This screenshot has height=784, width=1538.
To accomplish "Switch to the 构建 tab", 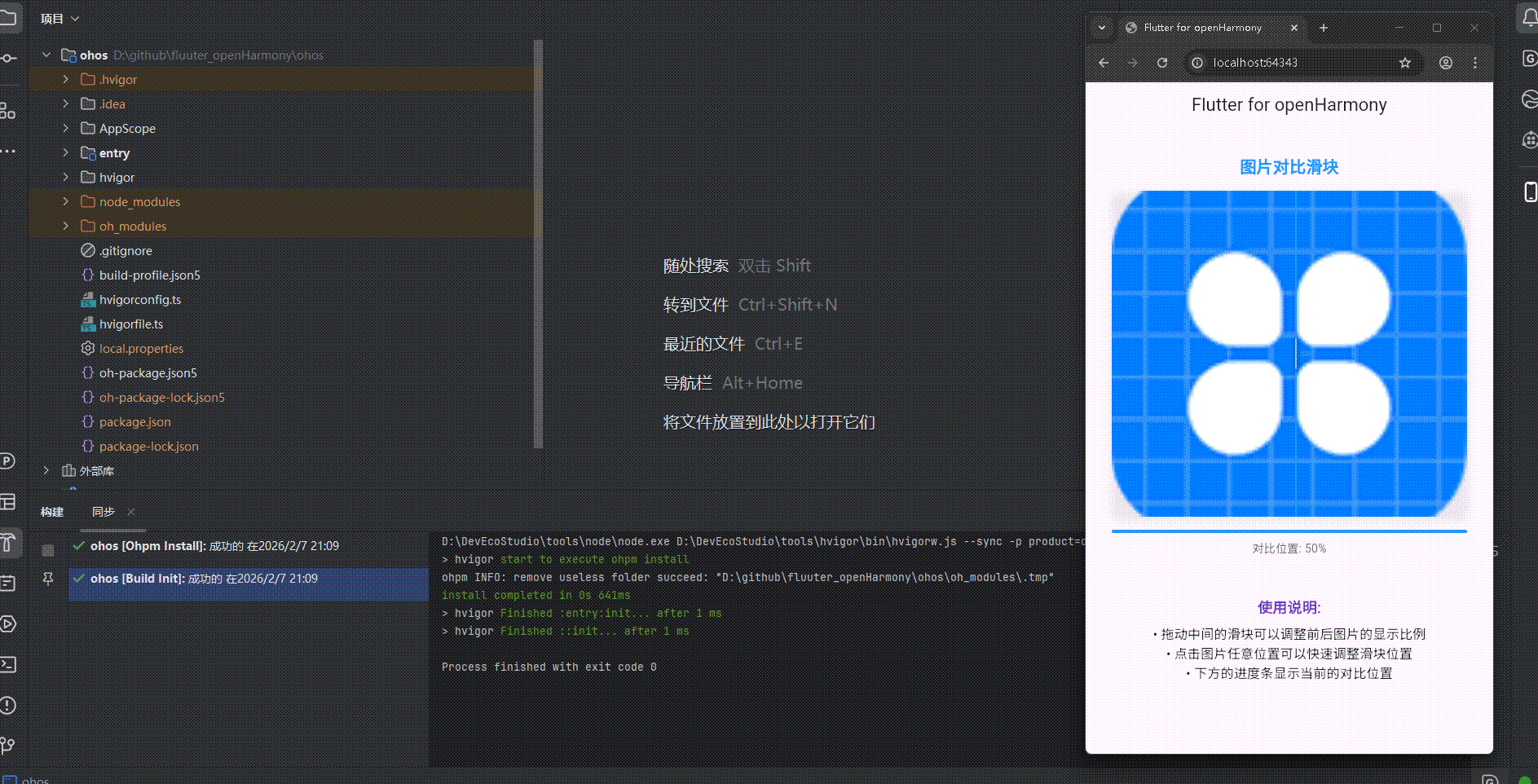I will (52, 512).
